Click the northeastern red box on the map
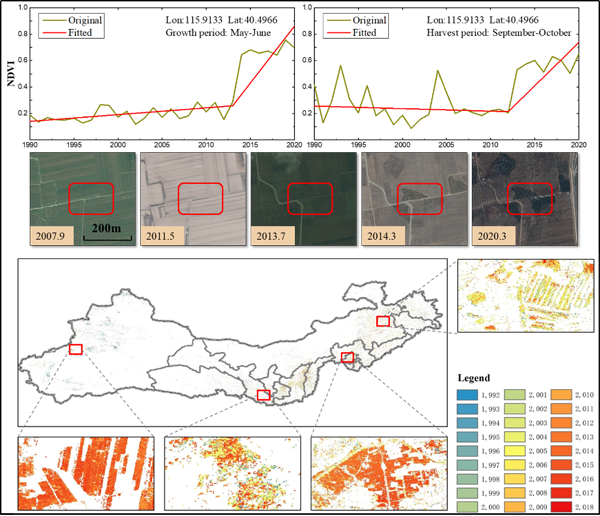The width and height of the screenshot is (600, 516). (x=383, y=321)
